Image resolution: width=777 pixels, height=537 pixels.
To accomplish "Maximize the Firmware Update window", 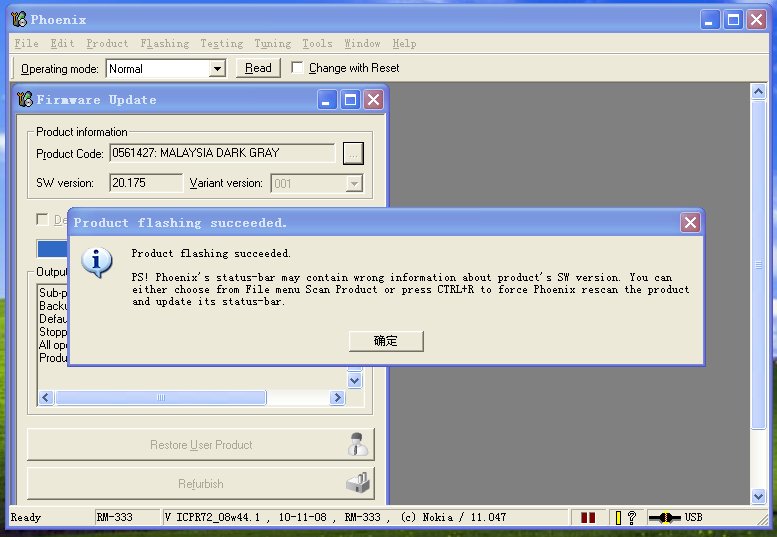I will coord(350,100).
